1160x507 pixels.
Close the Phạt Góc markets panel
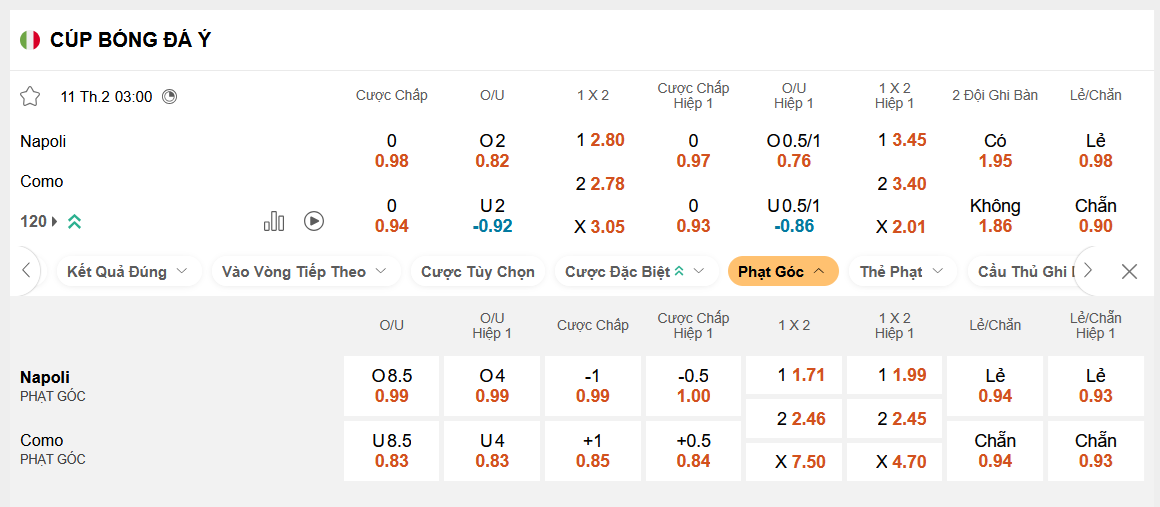tap(1129, 271)
